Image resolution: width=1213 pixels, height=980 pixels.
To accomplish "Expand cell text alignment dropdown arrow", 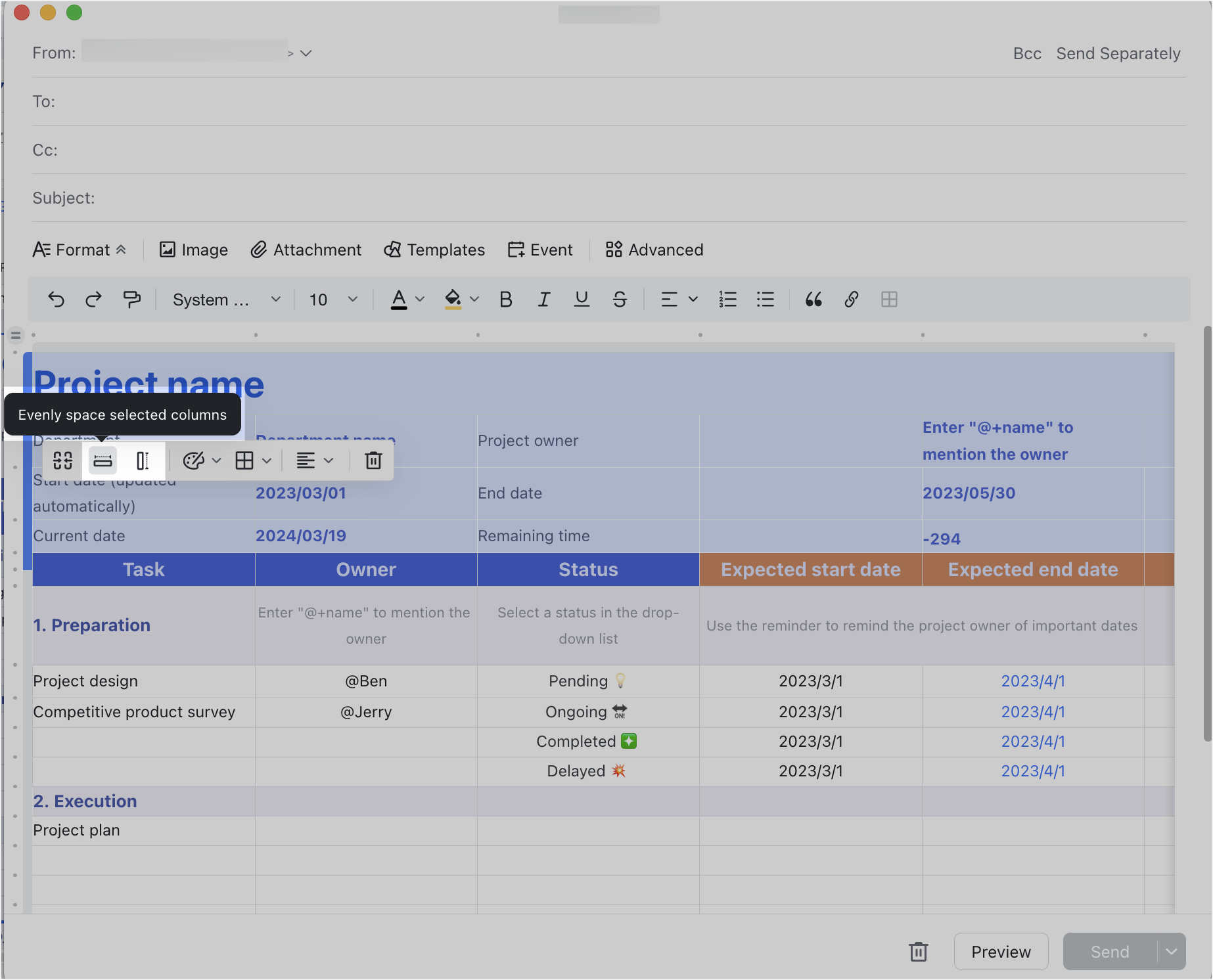I will coord(329,460).
